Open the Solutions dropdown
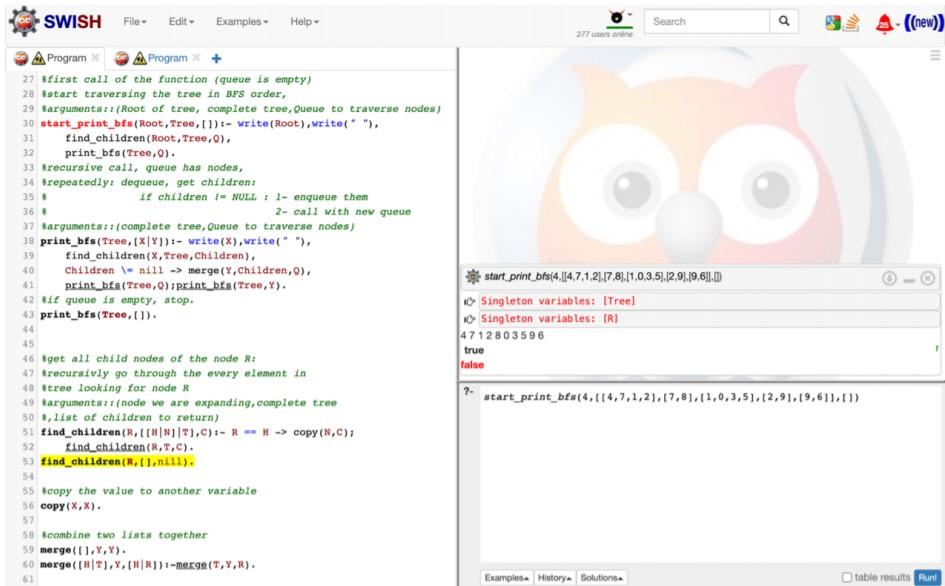 (601, 578)
